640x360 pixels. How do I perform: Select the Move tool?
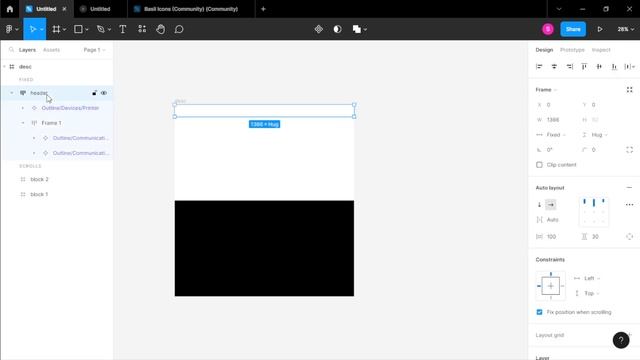(33, 29)
